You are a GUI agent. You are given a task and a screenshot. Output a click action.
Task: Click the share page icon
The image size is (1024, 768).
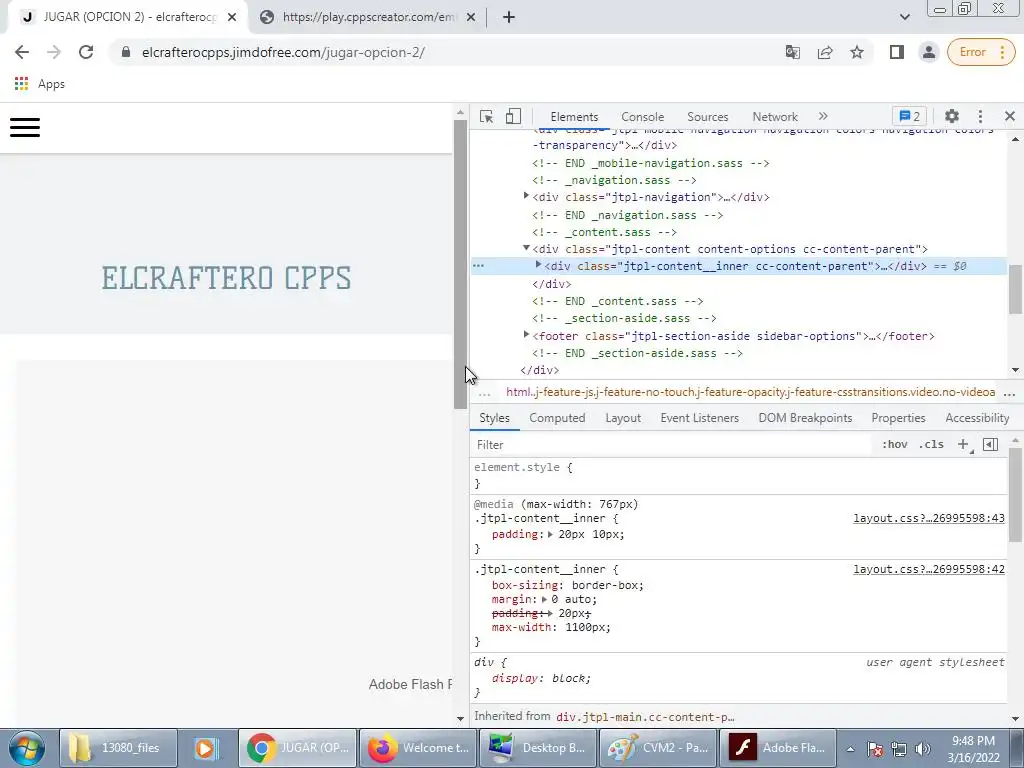[x=825, y=52]
